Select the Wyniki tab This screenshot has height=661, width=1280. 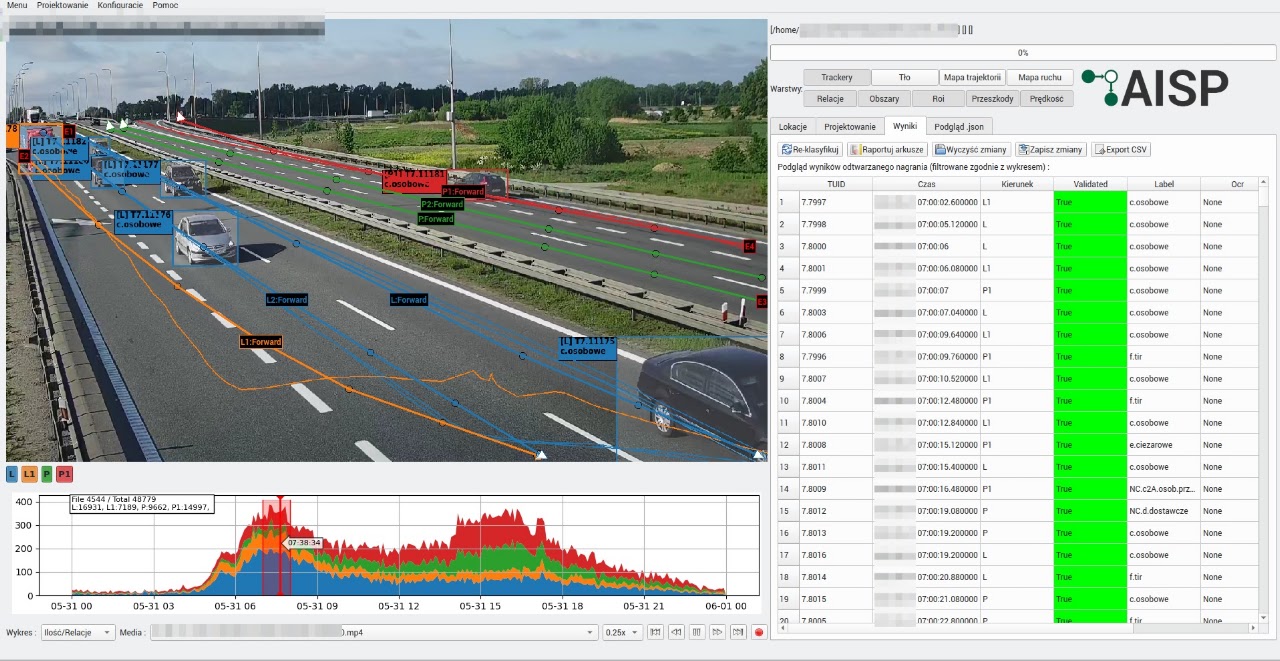pos(905,126)
